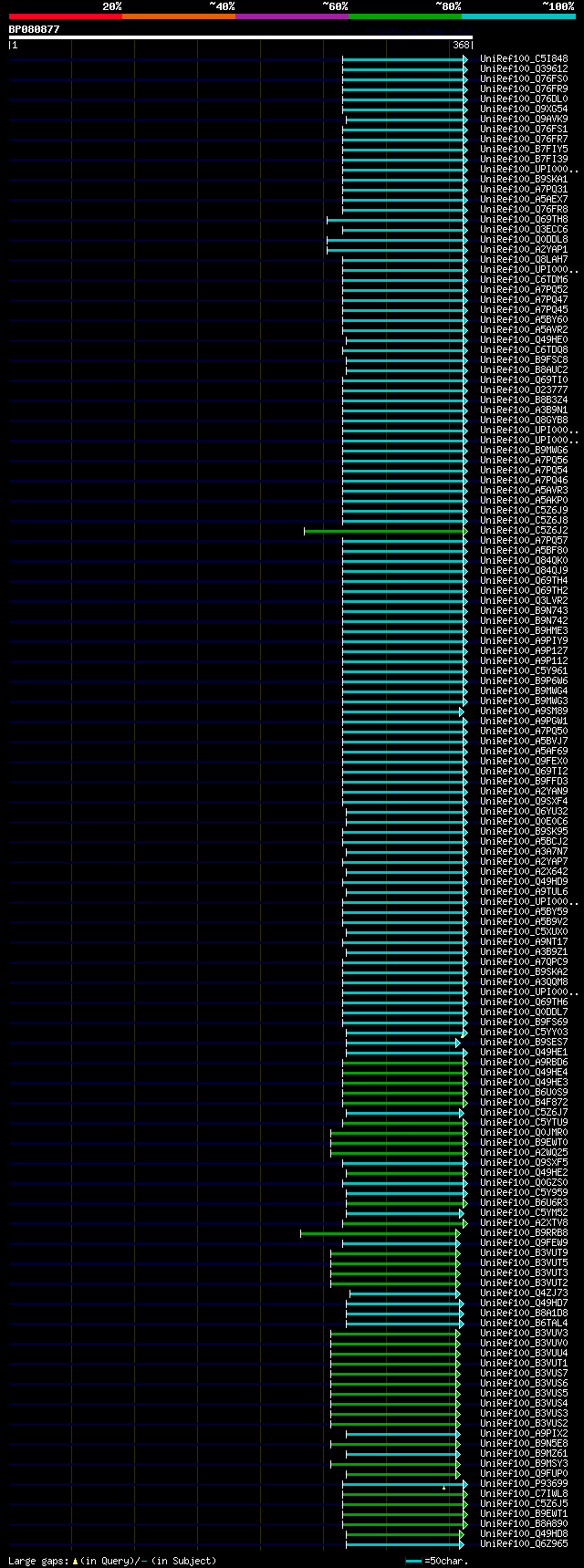Open hit UniRef100_Q8LAH7

tap(524, 260)
